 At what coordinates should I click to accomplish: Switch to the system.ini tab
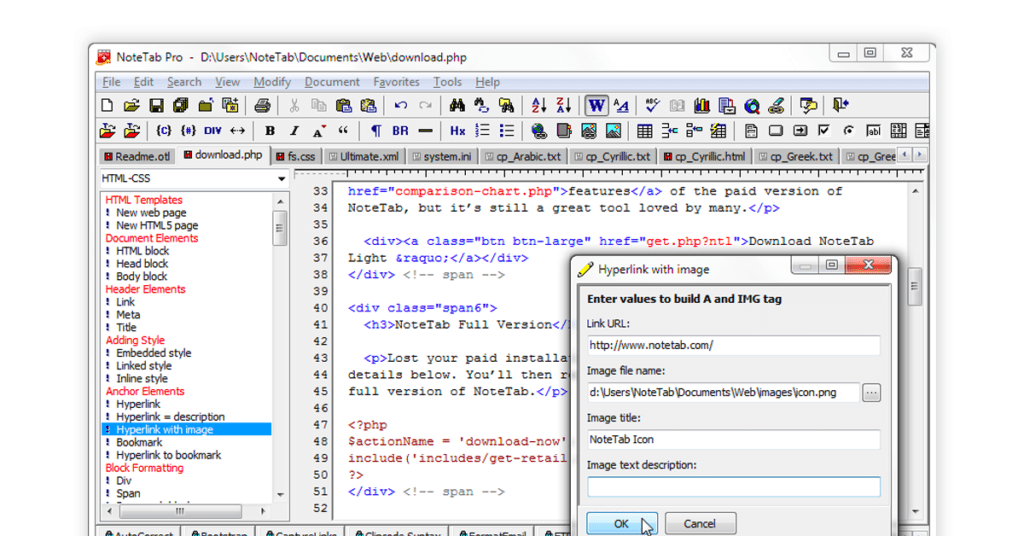[x=442, y=157]
